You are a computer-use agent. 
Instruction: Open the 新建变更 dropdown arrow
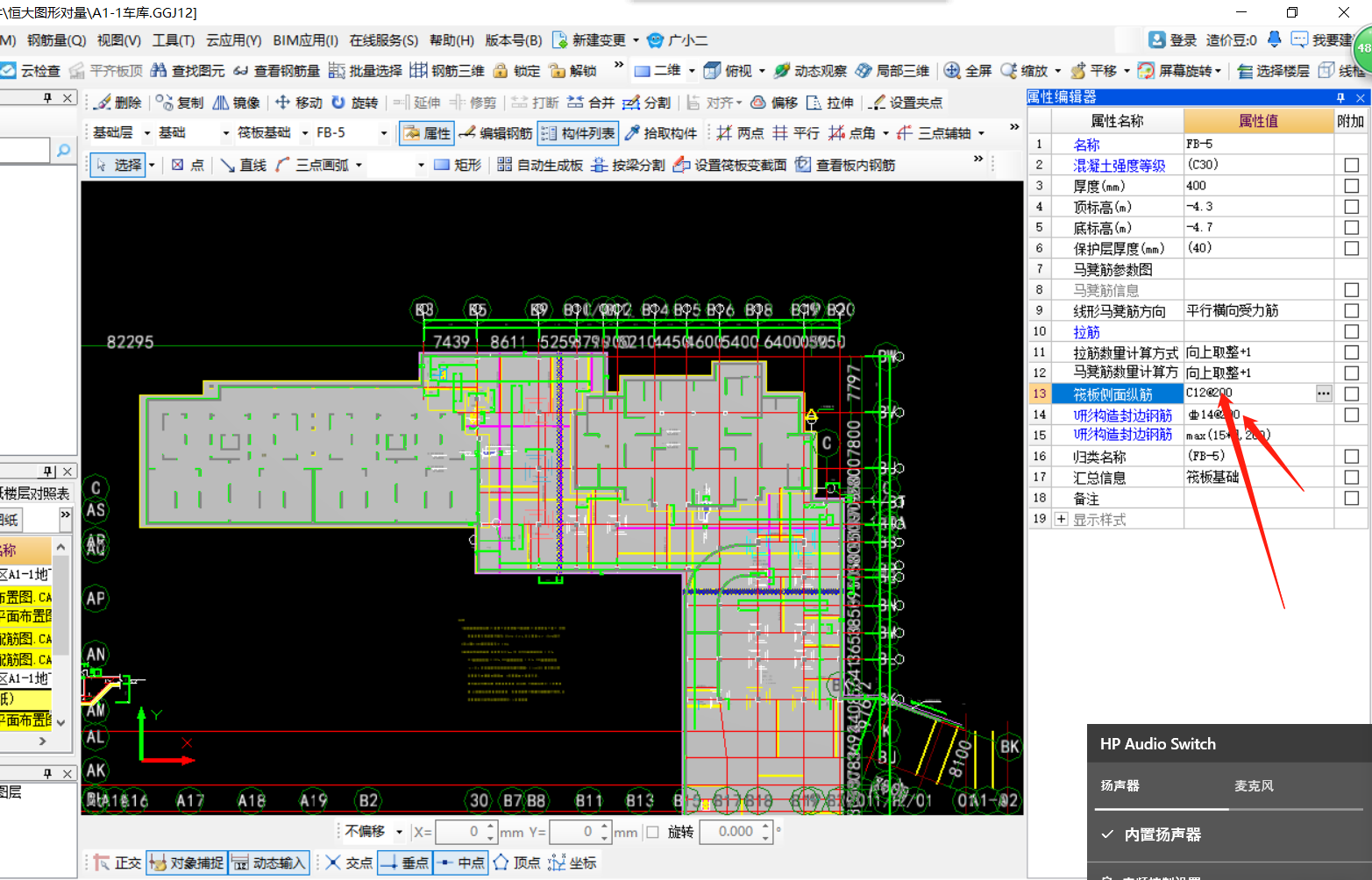click(x=636, y=40)
